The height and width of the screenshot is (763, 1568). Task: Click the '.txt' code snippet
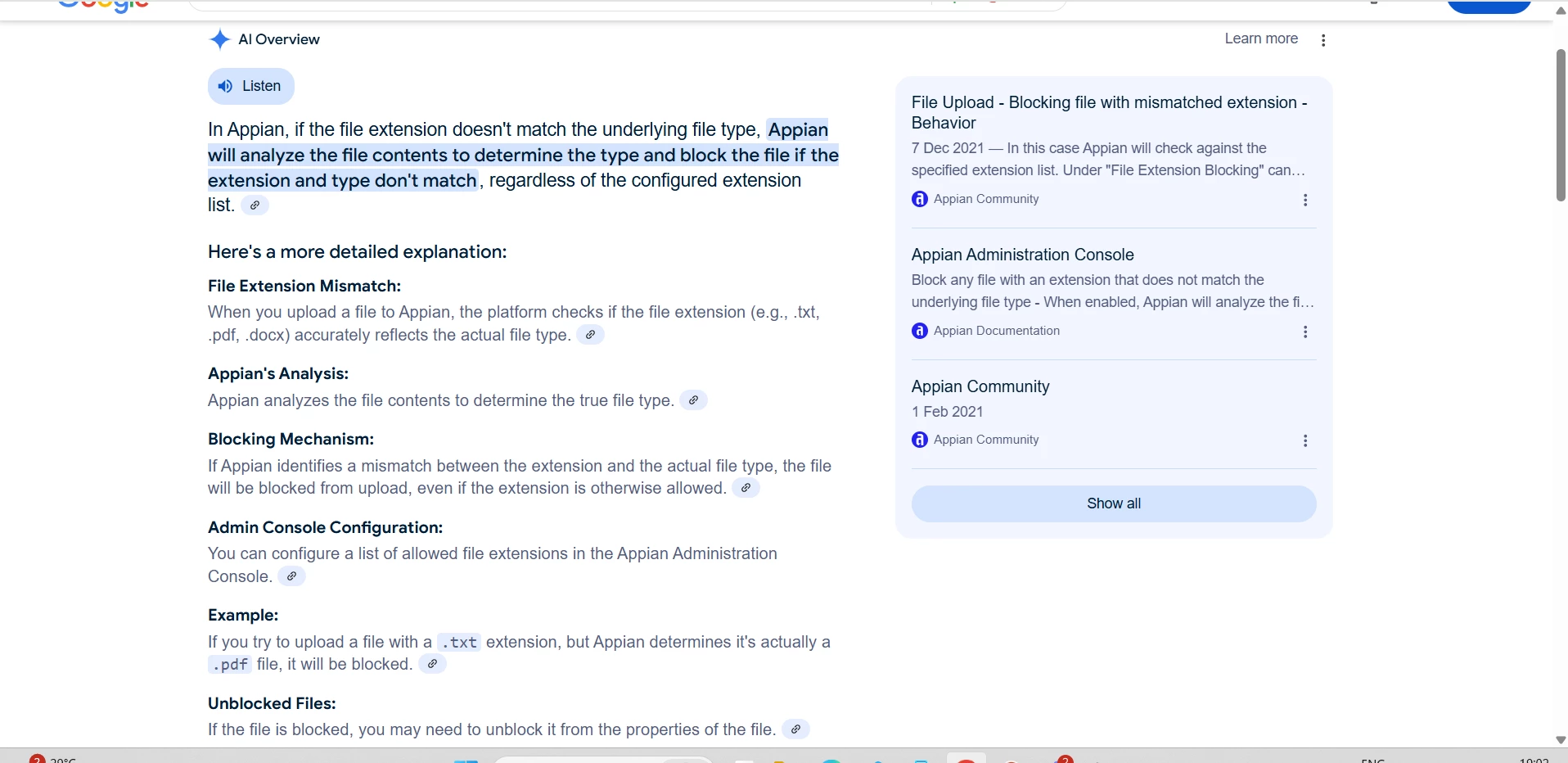coord(459,643)
